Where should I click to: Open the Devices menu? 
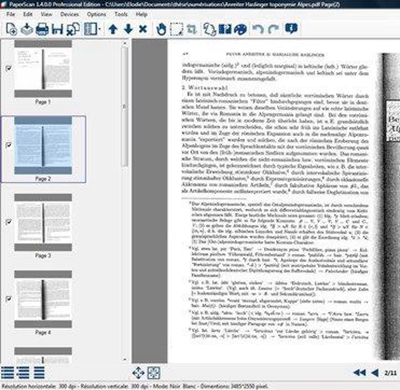(69, 14)
